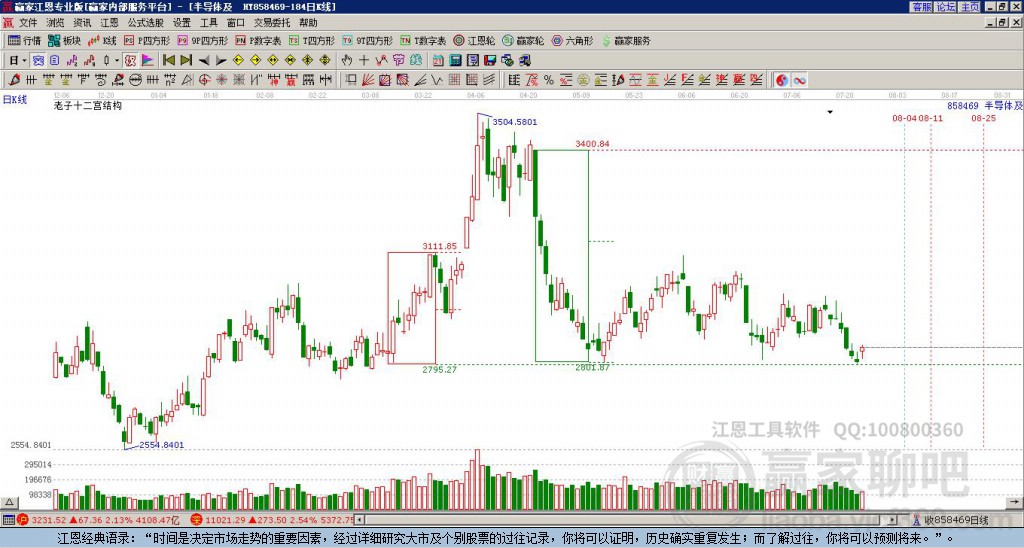Select the Gann fan lines tool
Screen dimensions: 1024x548
[x=368, y=80]
